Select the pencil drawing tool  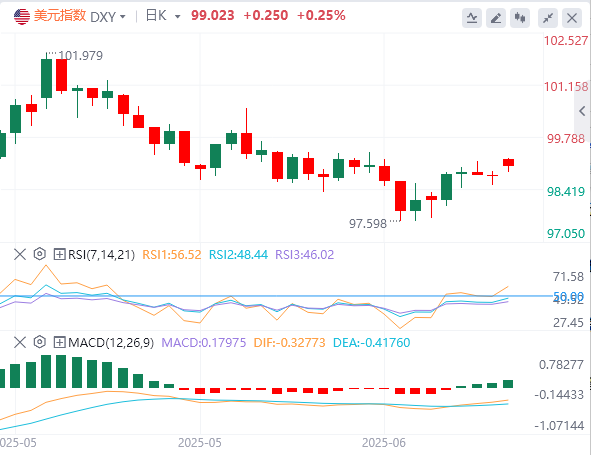(x=496, y=18)
